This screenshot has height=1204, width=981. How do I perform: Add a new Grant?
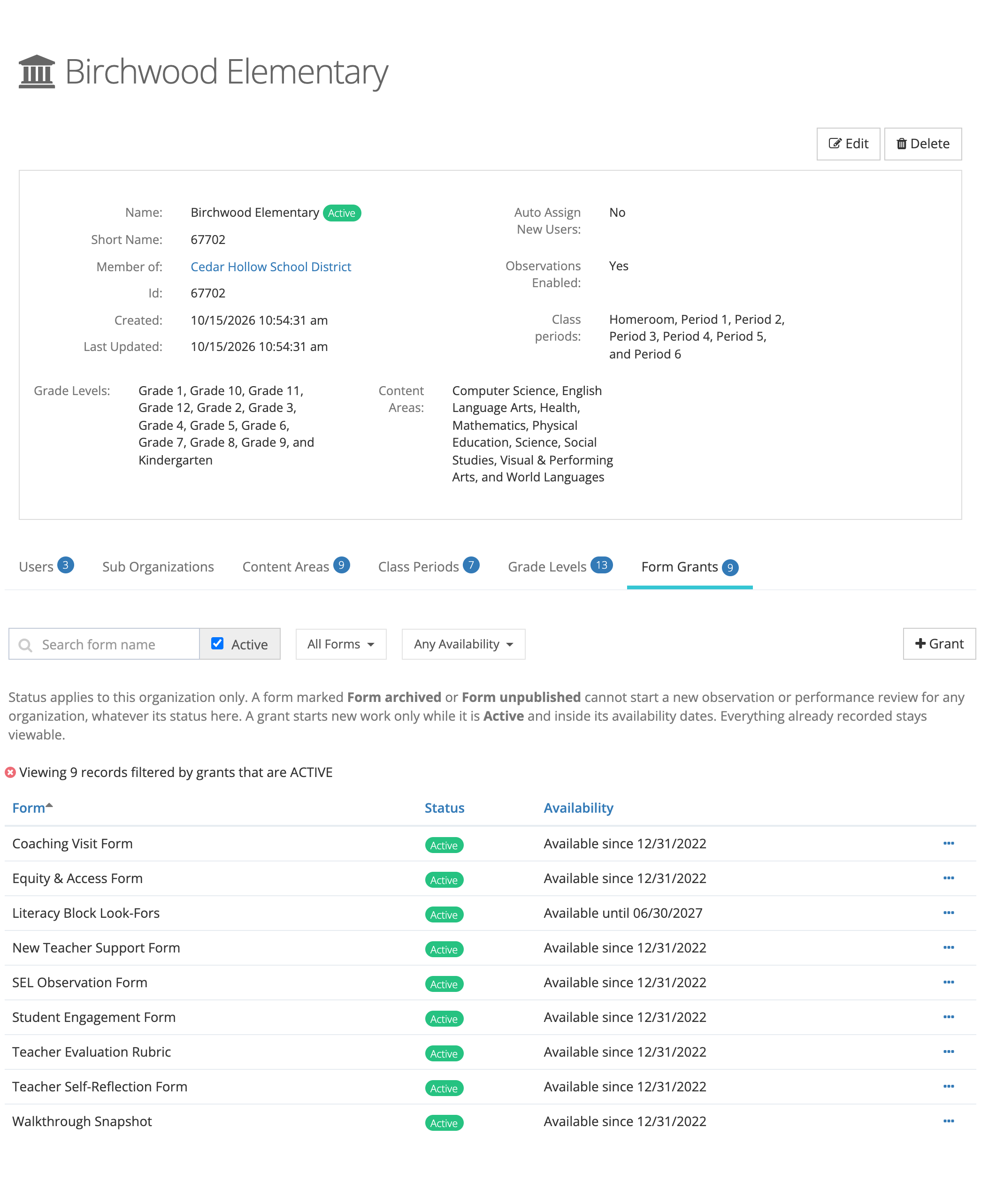point(939,644)
